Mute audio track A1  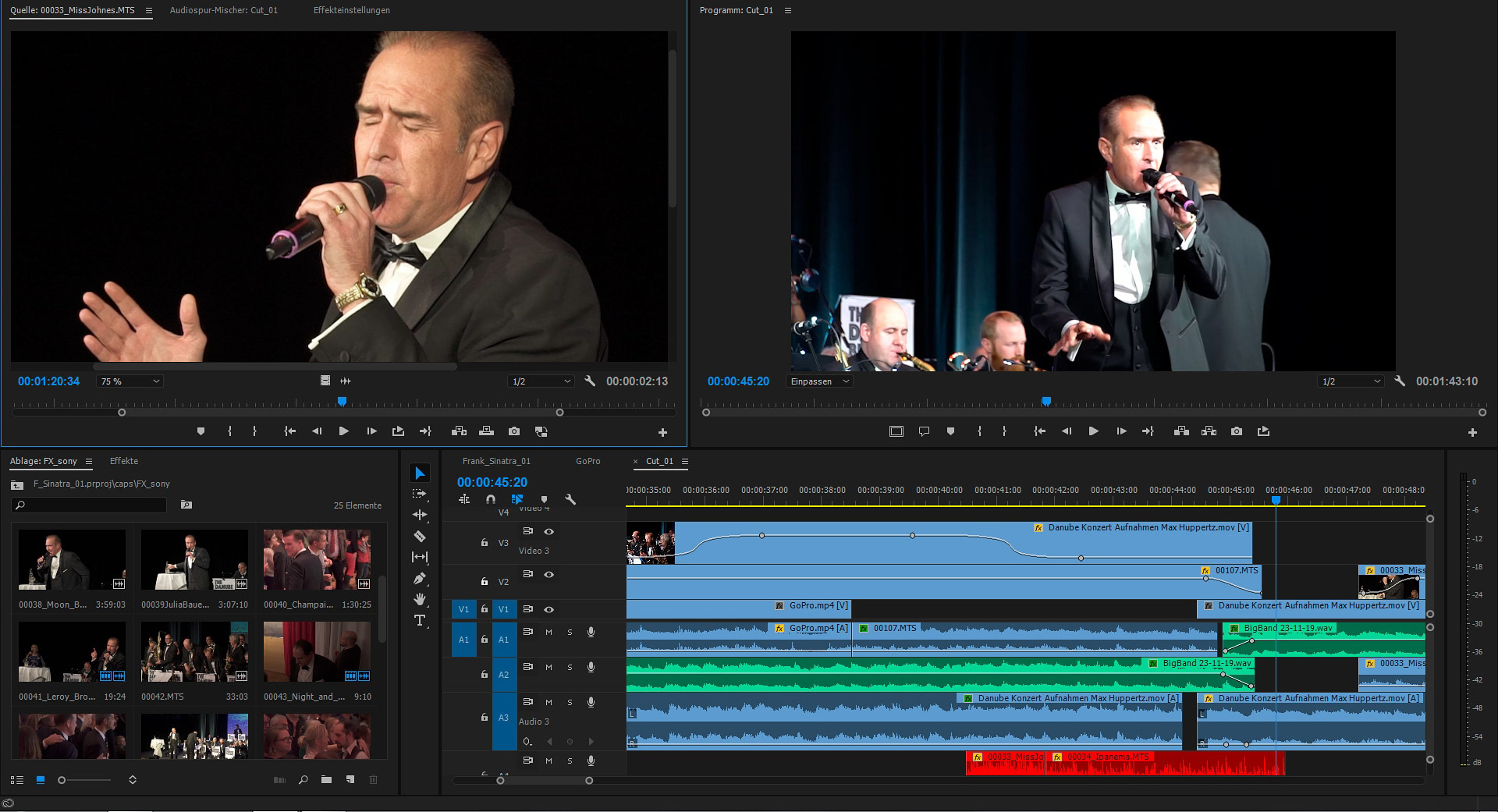(x=548, y=632)
